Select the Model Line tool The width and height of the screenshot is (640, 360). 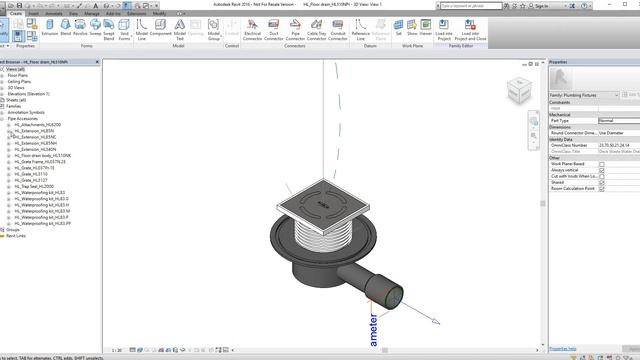[142, 29]
